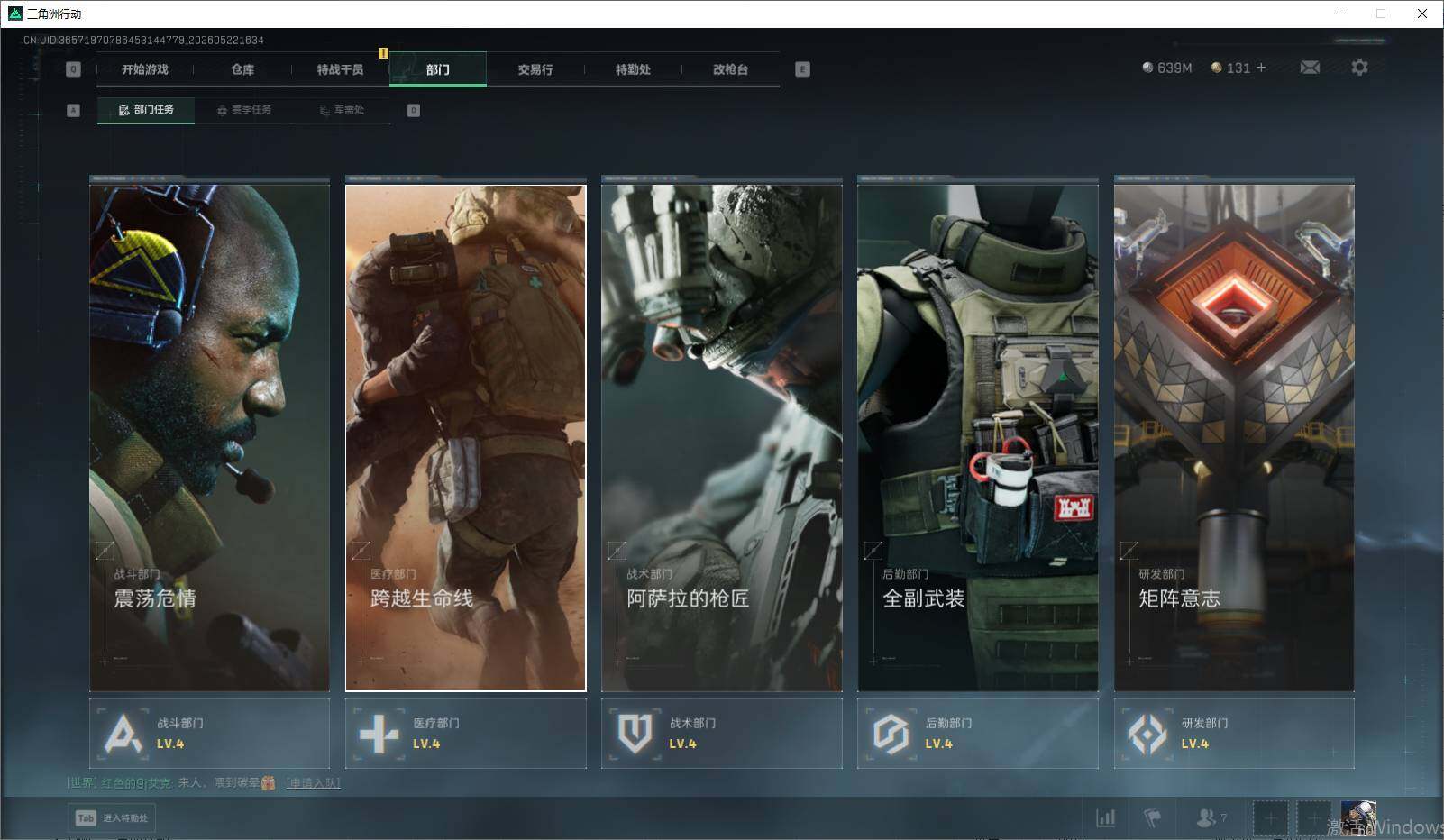Viewport: 1444px width, 840px height.
Task: Select the 部门任务 sub-tab
Action: click(146, 110)
